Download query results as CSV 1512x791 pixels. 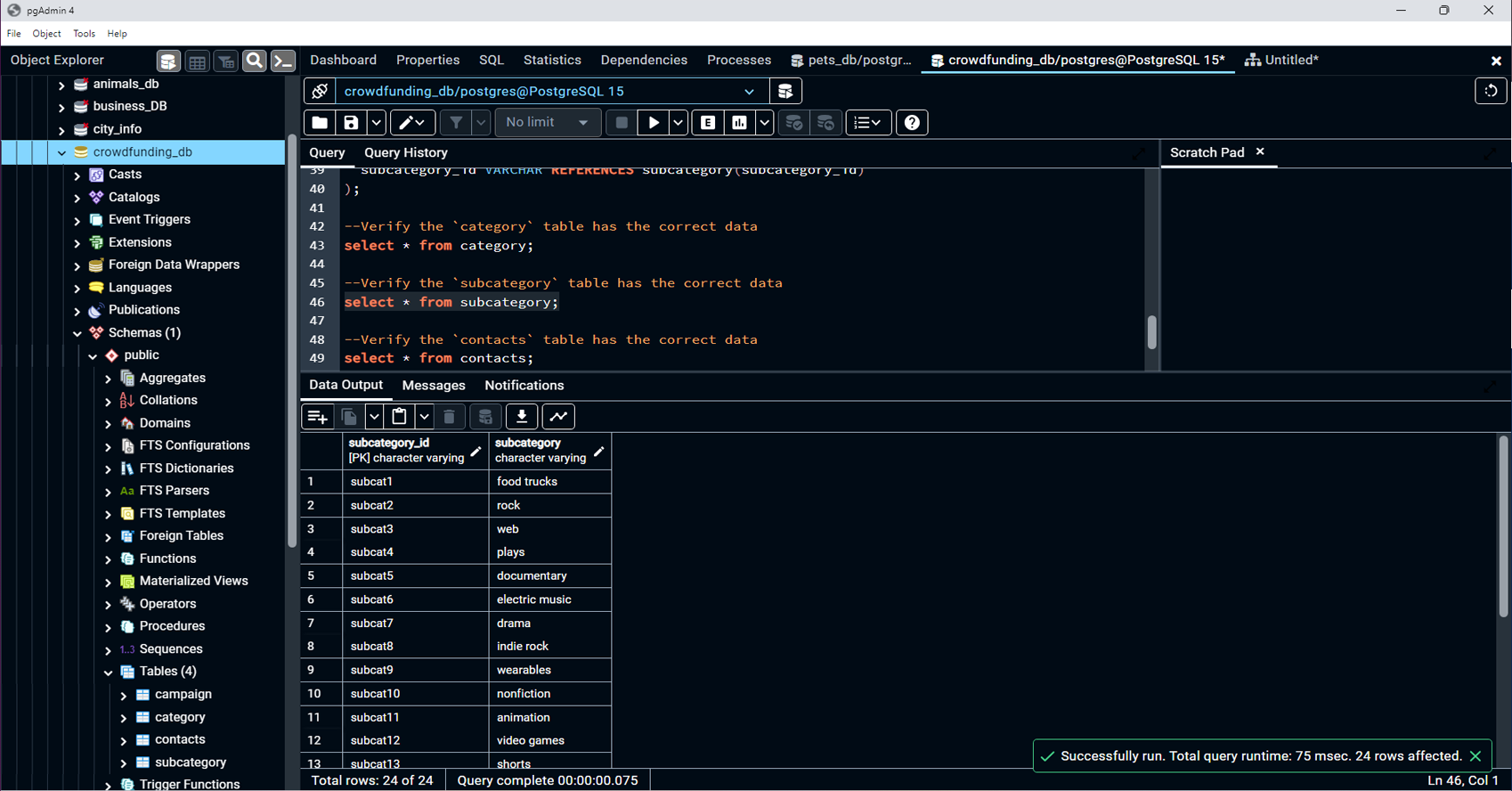click(522, 417)
